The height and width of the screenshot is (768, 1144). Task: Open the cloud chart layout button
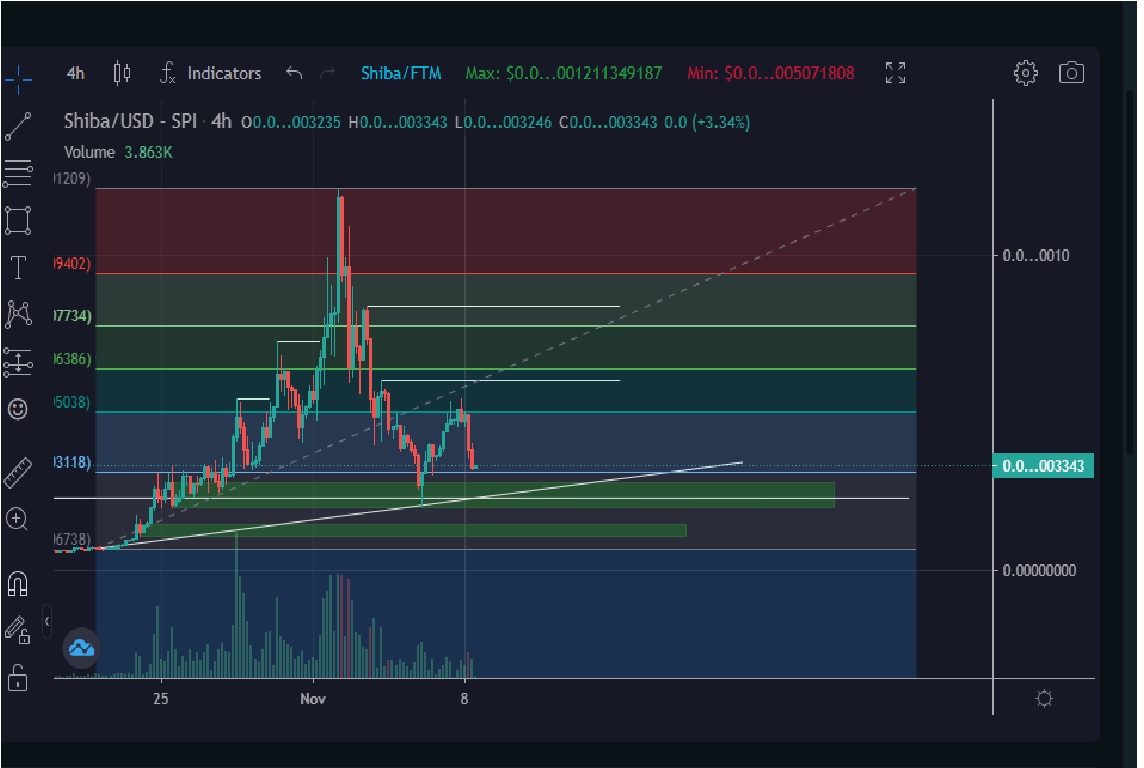pos(81,648)
